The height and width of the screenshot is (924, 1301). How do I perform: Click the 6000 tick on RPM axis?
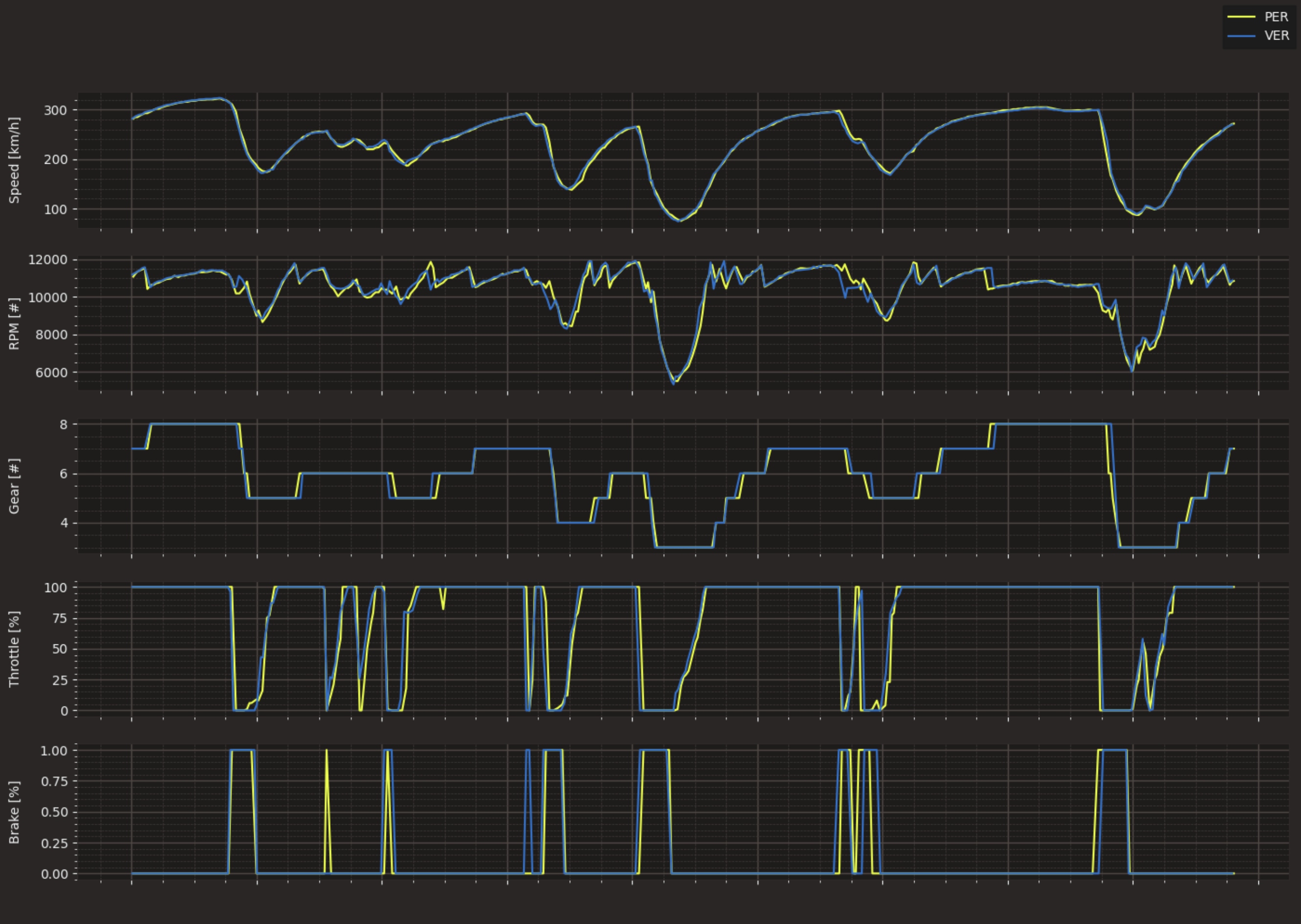[x=52, y=373]
